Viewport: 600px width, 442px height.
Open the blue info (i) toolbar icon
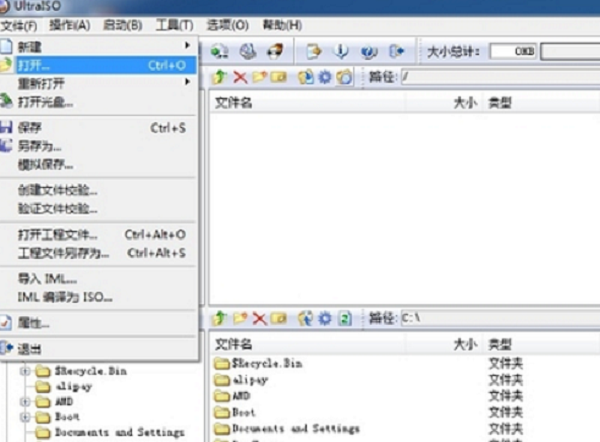pos(341,51)
